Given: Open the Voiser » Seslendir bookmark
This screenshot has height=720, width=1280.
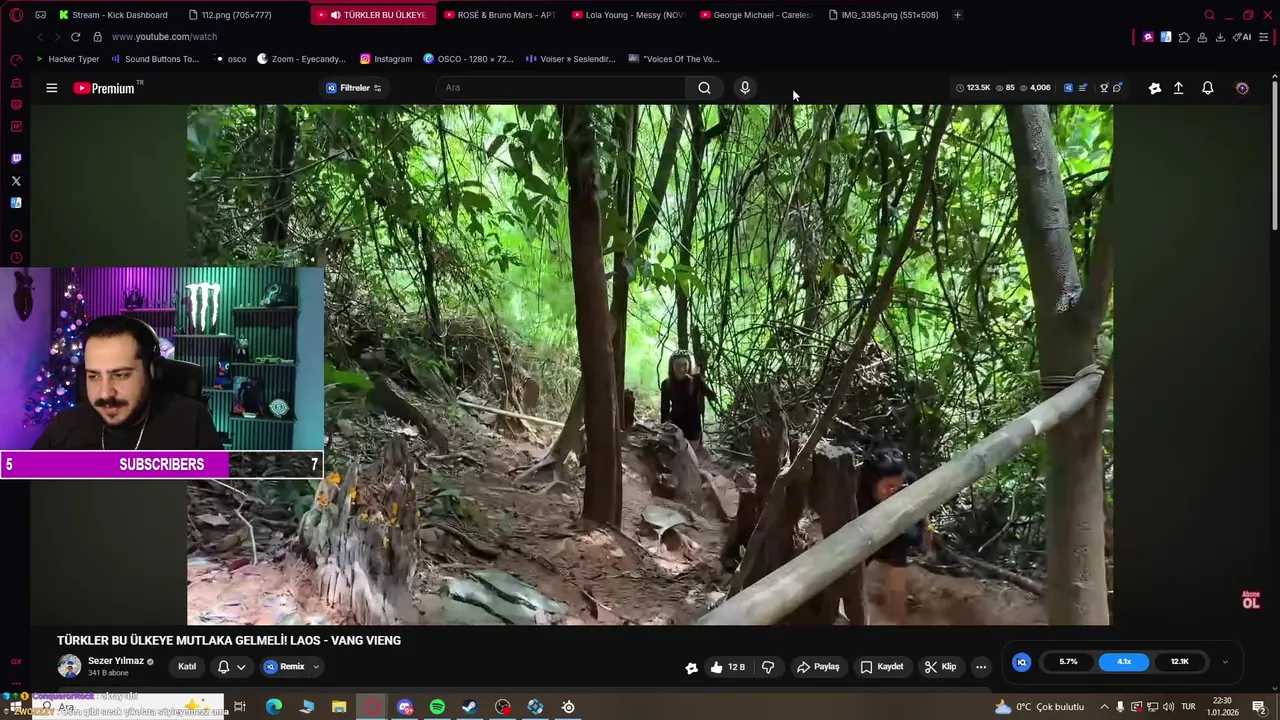Looking at the screenshot, I should click(x=570, y=59).
